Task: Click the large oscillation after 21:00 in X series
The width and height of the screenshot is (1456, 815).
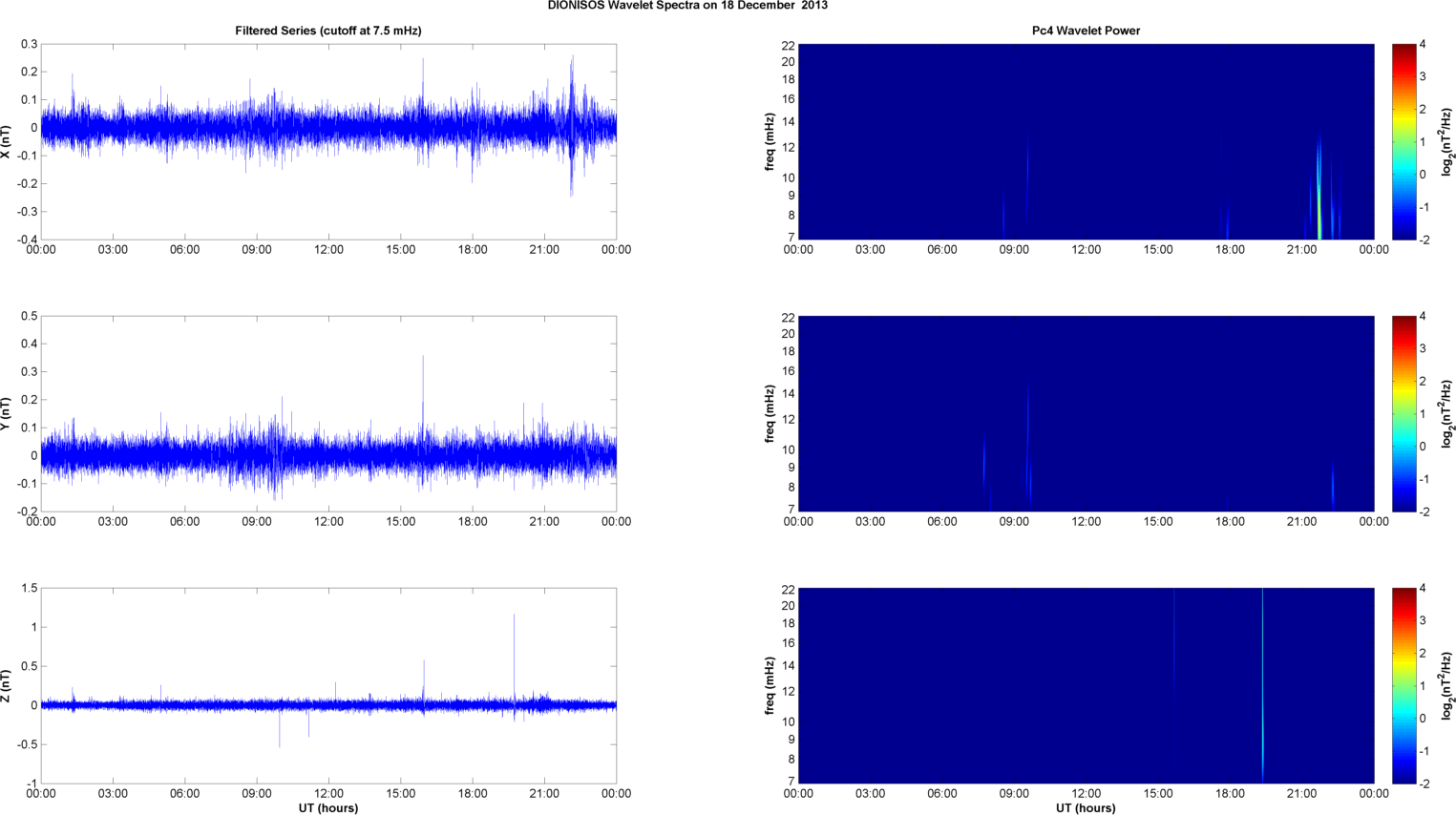Action: 572,124
